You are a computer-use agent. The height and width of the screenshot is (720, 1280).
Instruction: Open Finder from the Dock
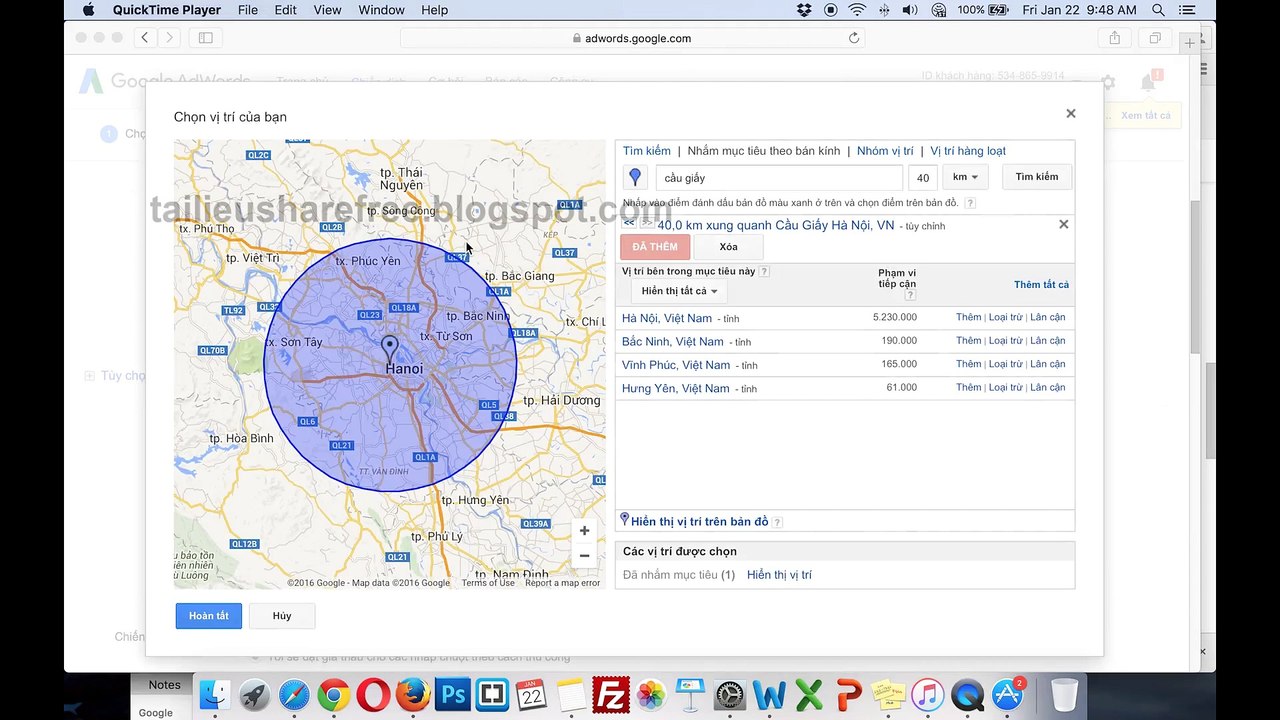click(215, 694)
